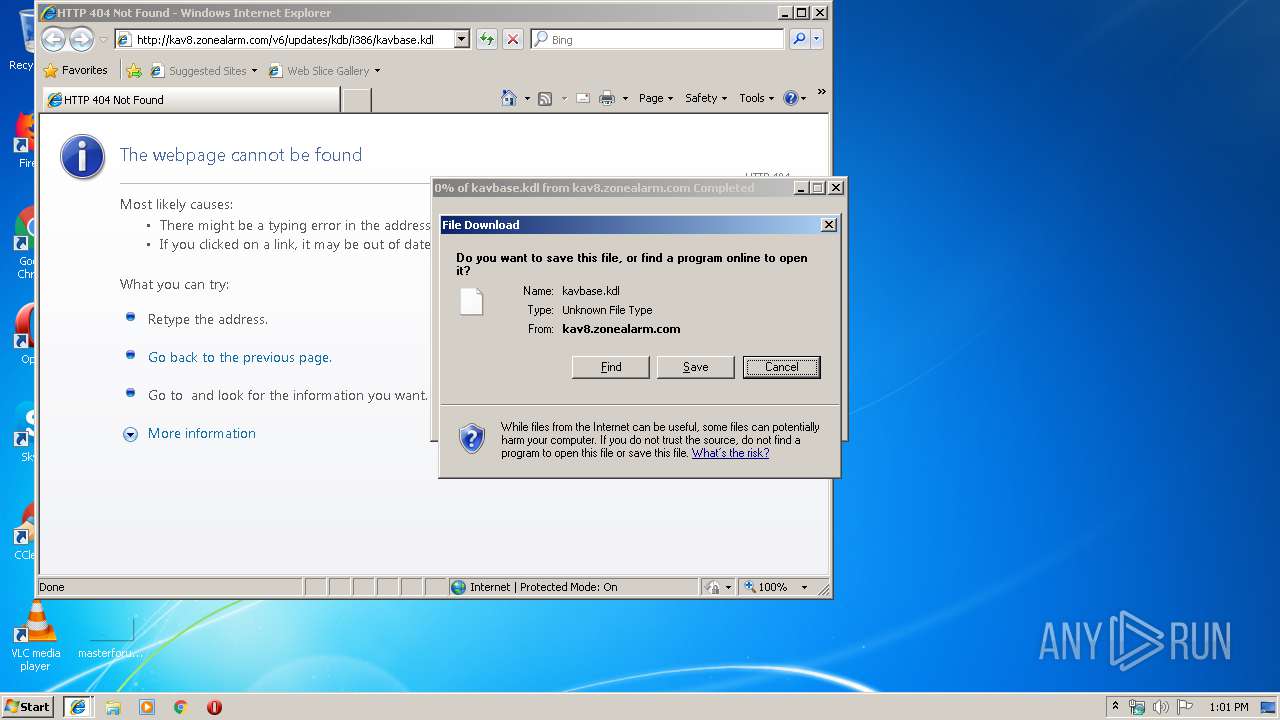Click Internet Explorer icon in the taskbar
The height and width of the screenshot is (720, 1280).
point(78,707)
